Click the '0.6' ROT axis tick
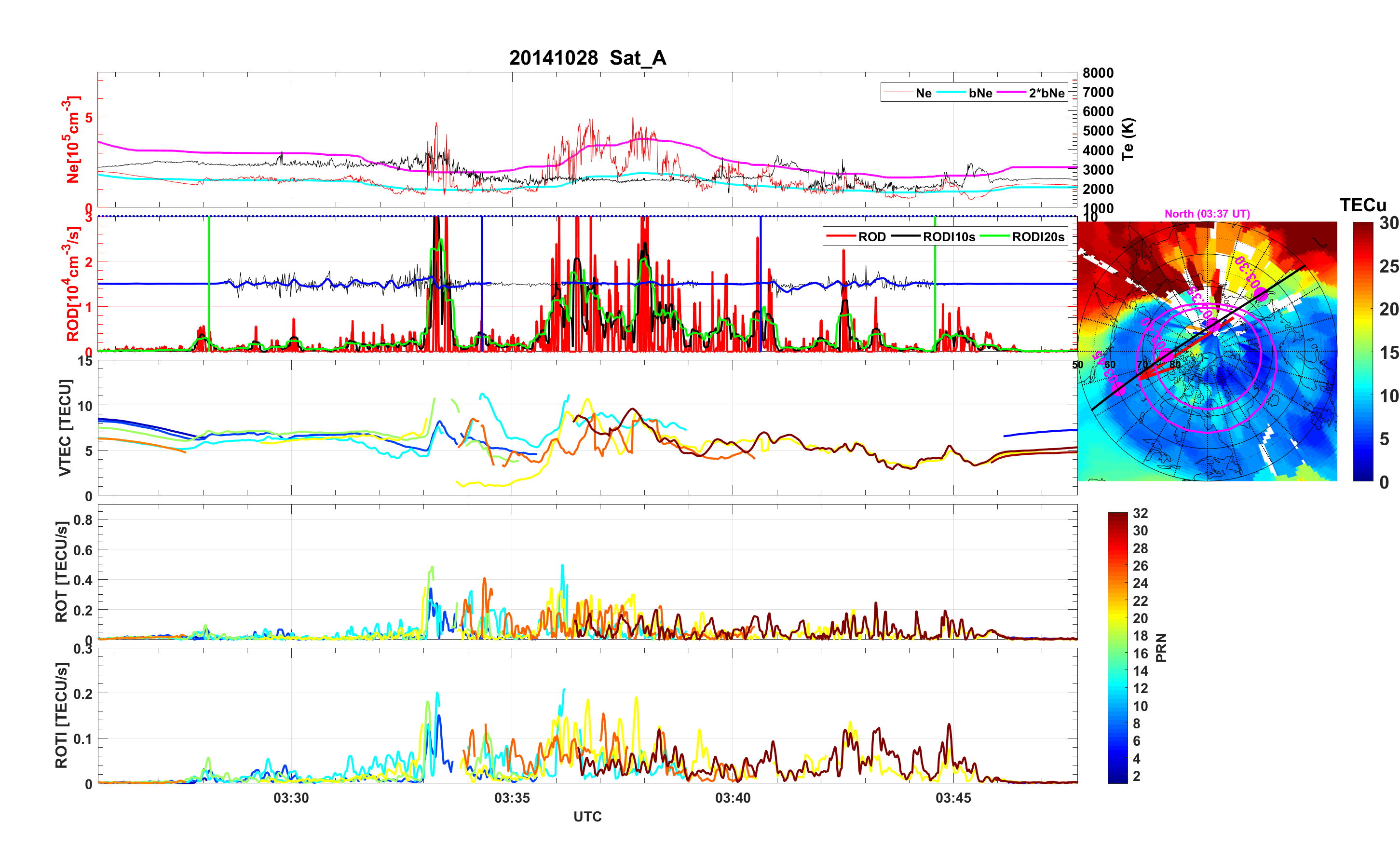This screenshot has width=1400, height=847. (83, 550)
